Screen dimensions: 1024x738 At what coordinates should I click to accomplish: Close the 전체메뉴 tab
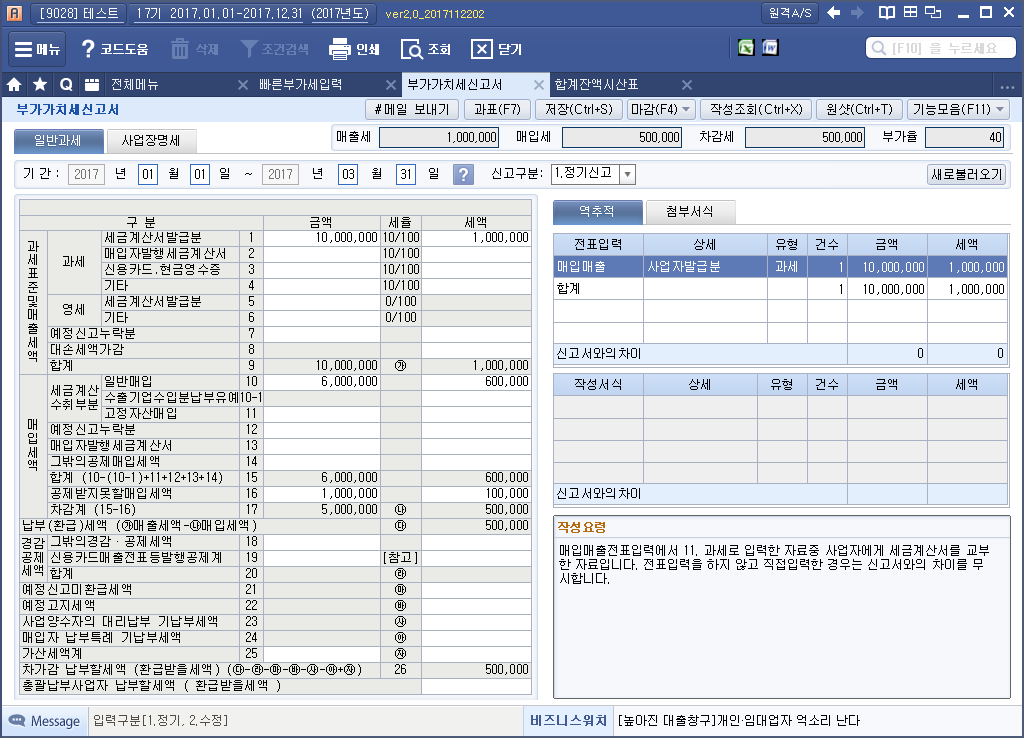click(243, 85)
